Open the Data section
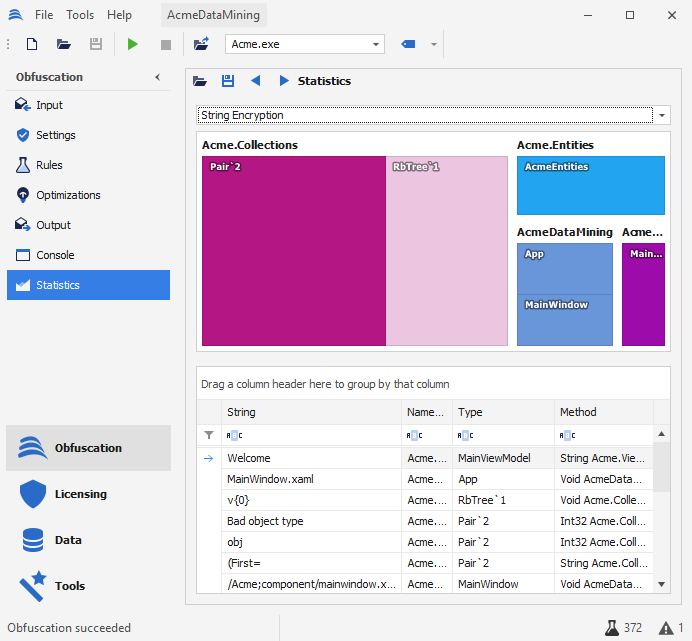The height and width of the screenshot is (641, 692). pos(68,540)
